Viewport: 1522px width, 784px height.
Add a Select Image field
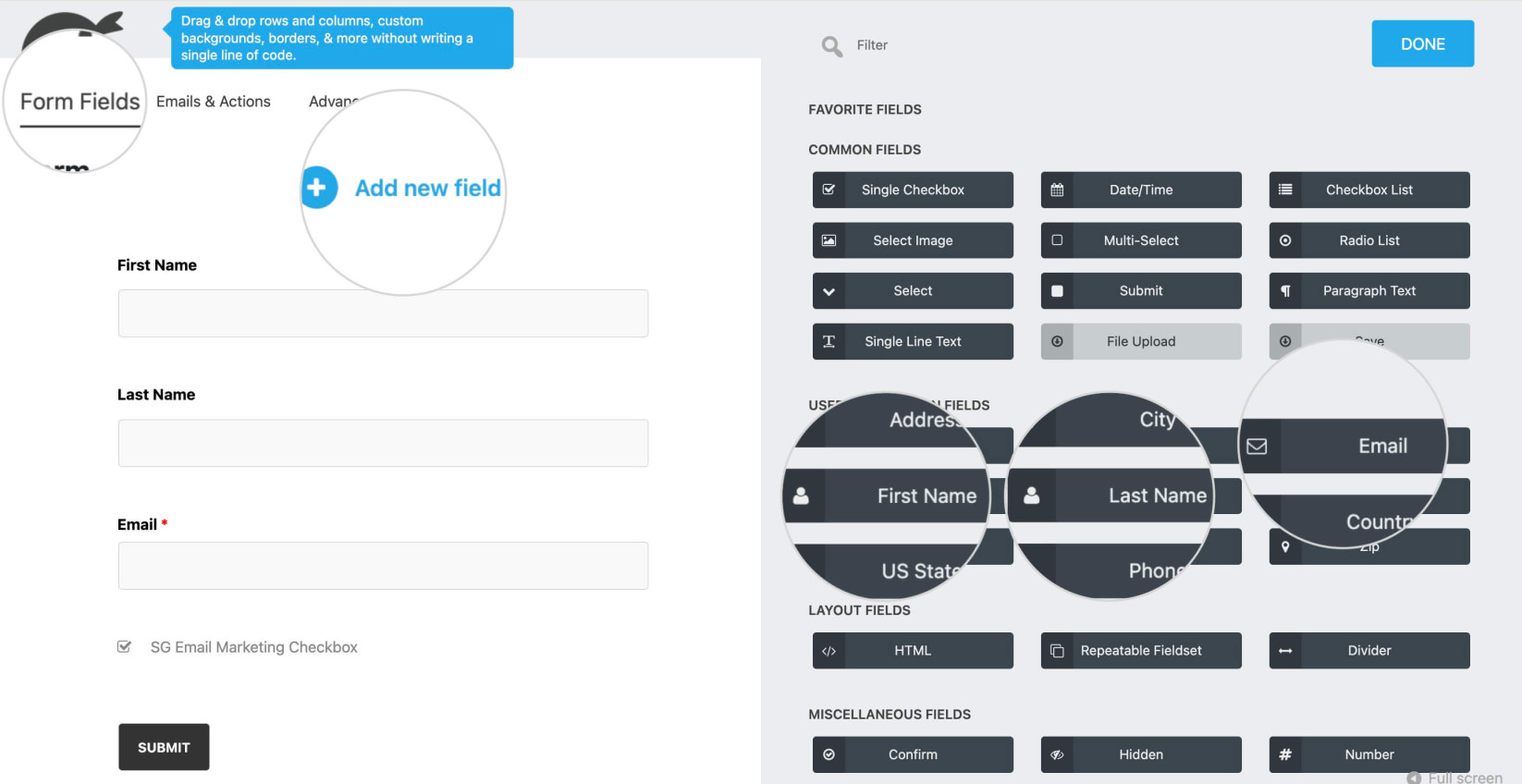coord(913,240)
